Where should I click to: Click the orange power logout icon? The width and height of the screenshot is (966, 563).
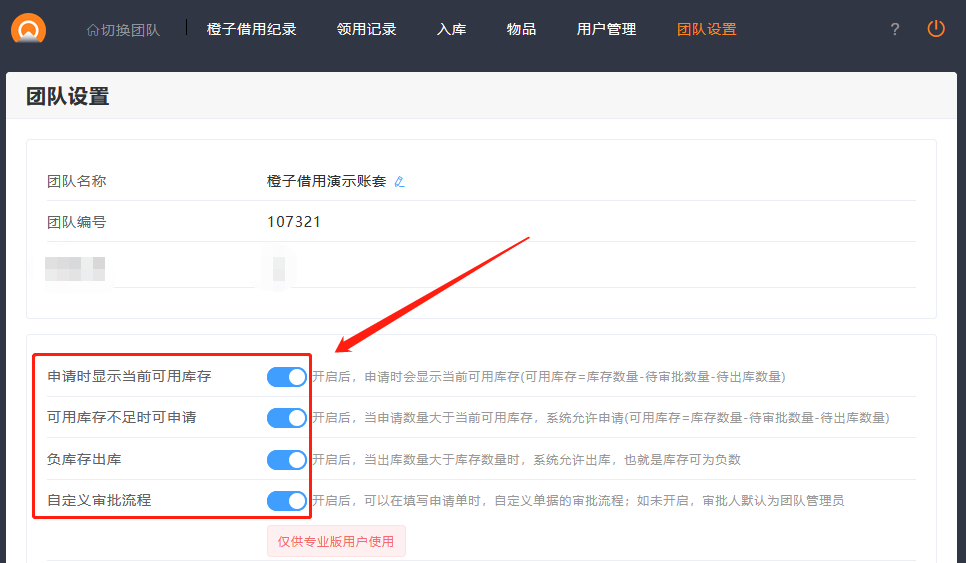click(936, 29)
